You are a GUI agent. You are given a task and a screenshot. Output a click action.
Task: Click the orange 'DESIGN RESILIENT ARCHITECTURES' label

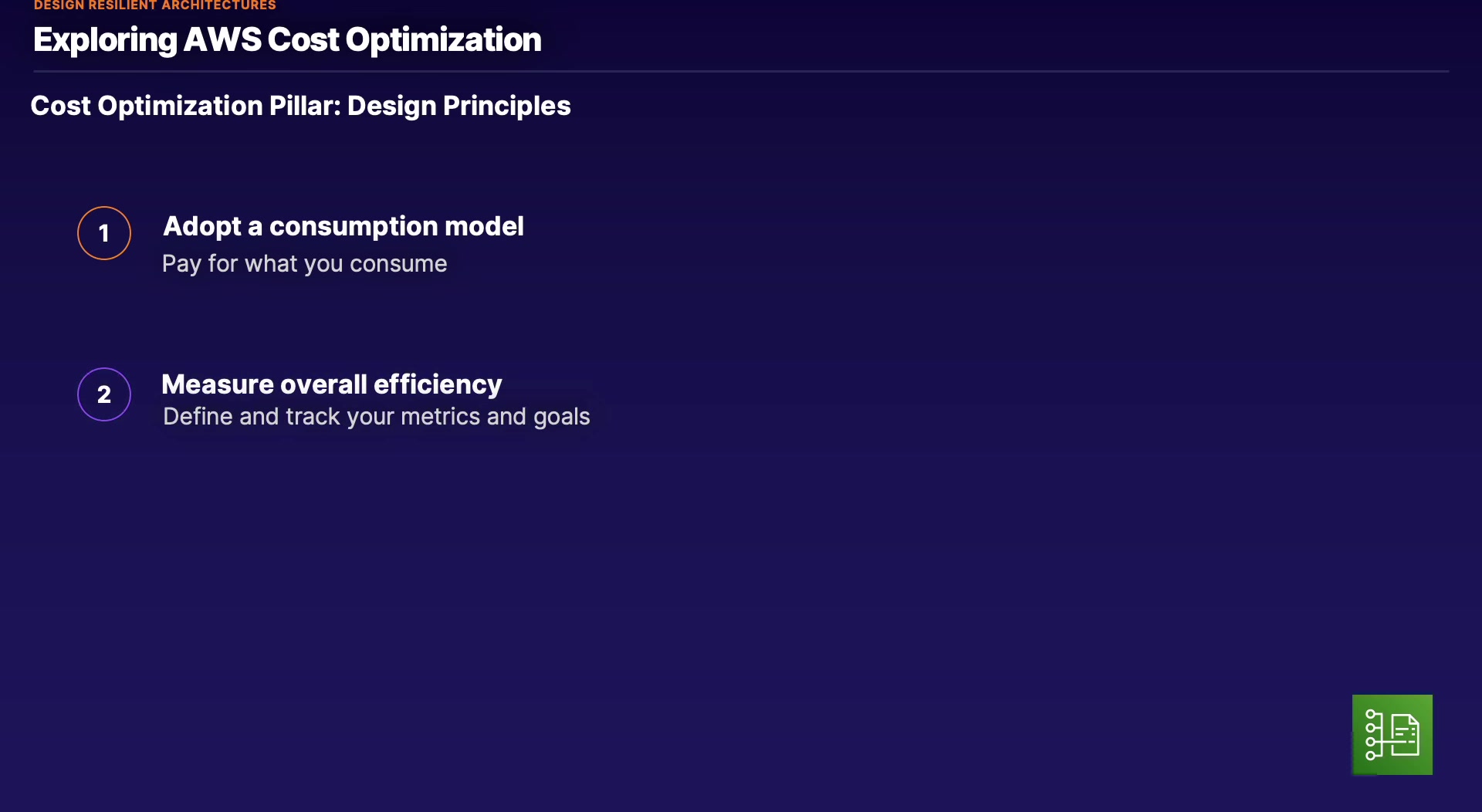[154, 6]
